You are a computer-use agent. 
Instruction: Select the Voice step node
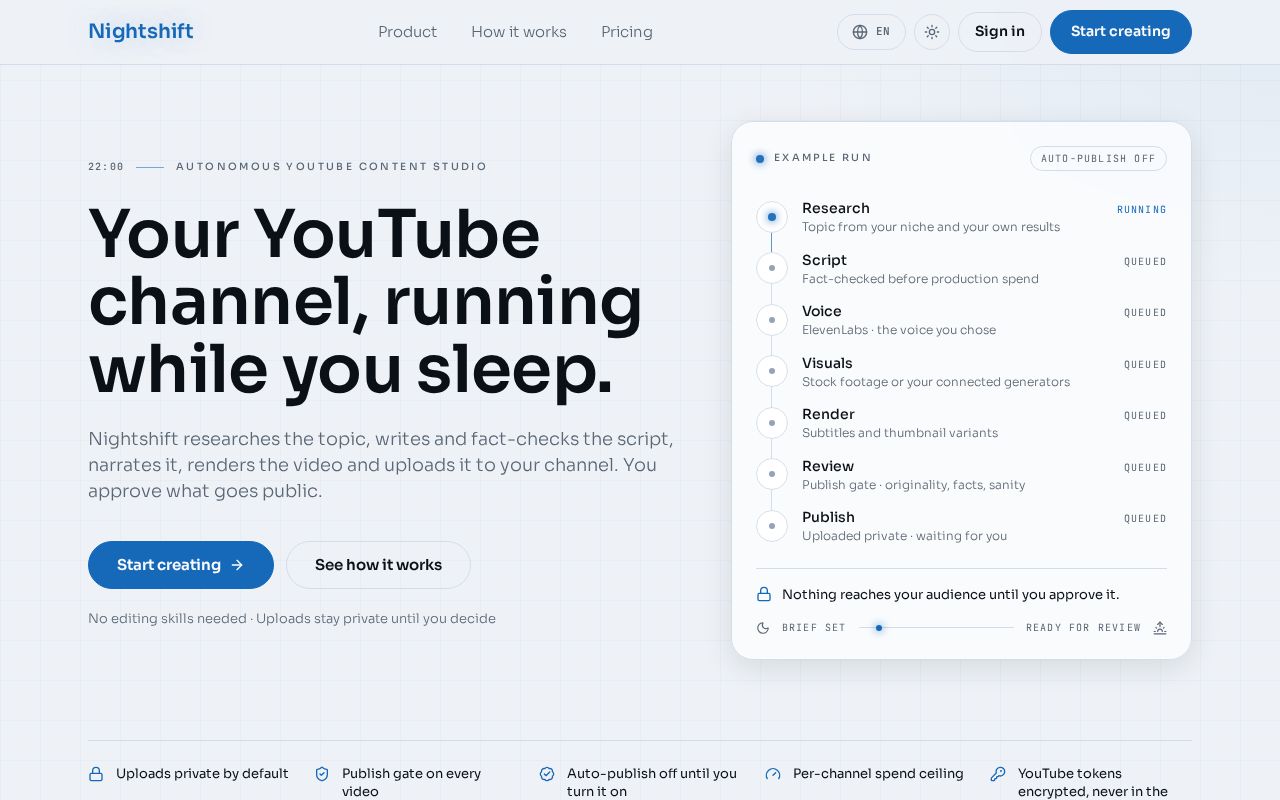tap(771, 320)
